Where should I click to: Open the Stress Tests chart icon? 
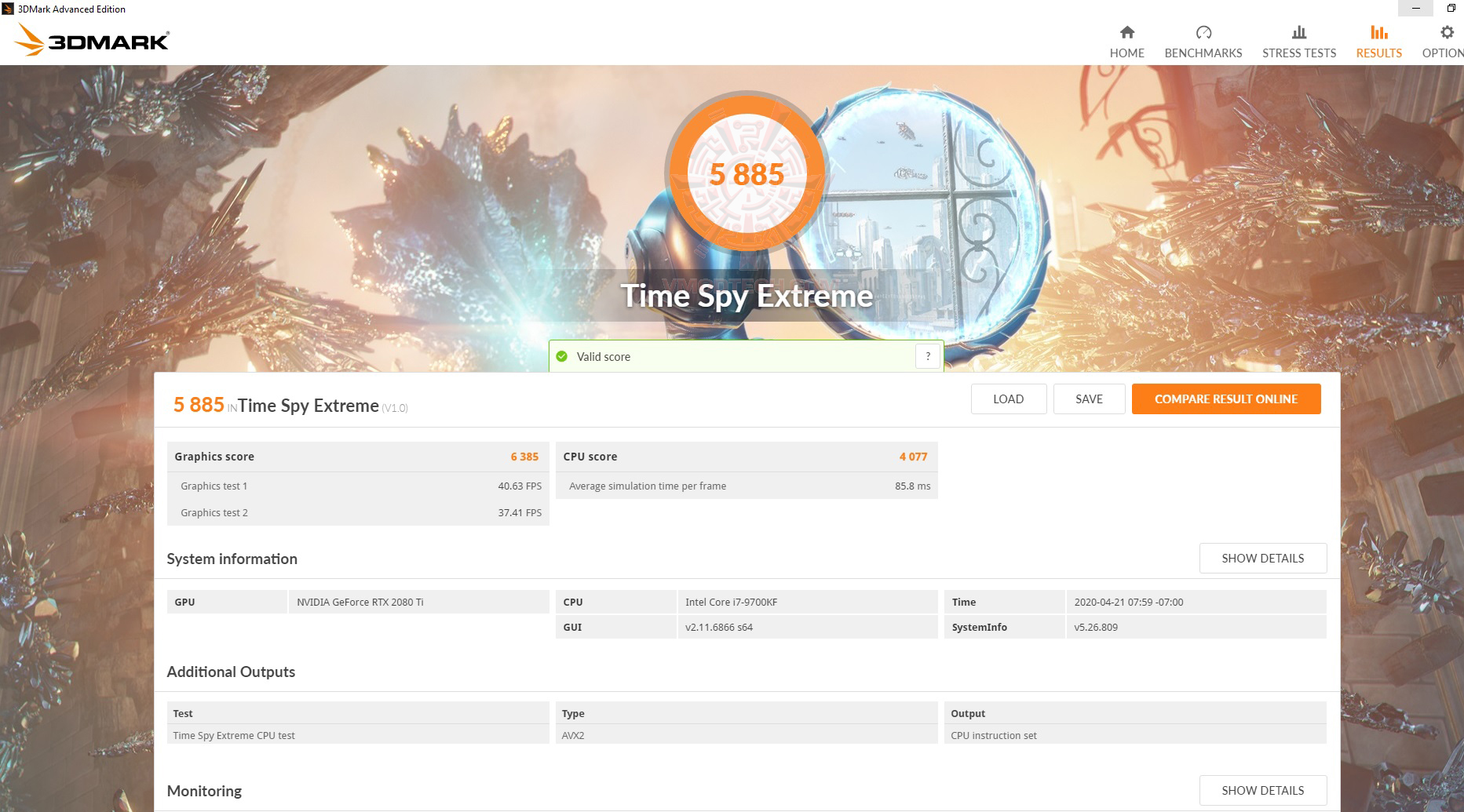click(x=1299, y=32)
